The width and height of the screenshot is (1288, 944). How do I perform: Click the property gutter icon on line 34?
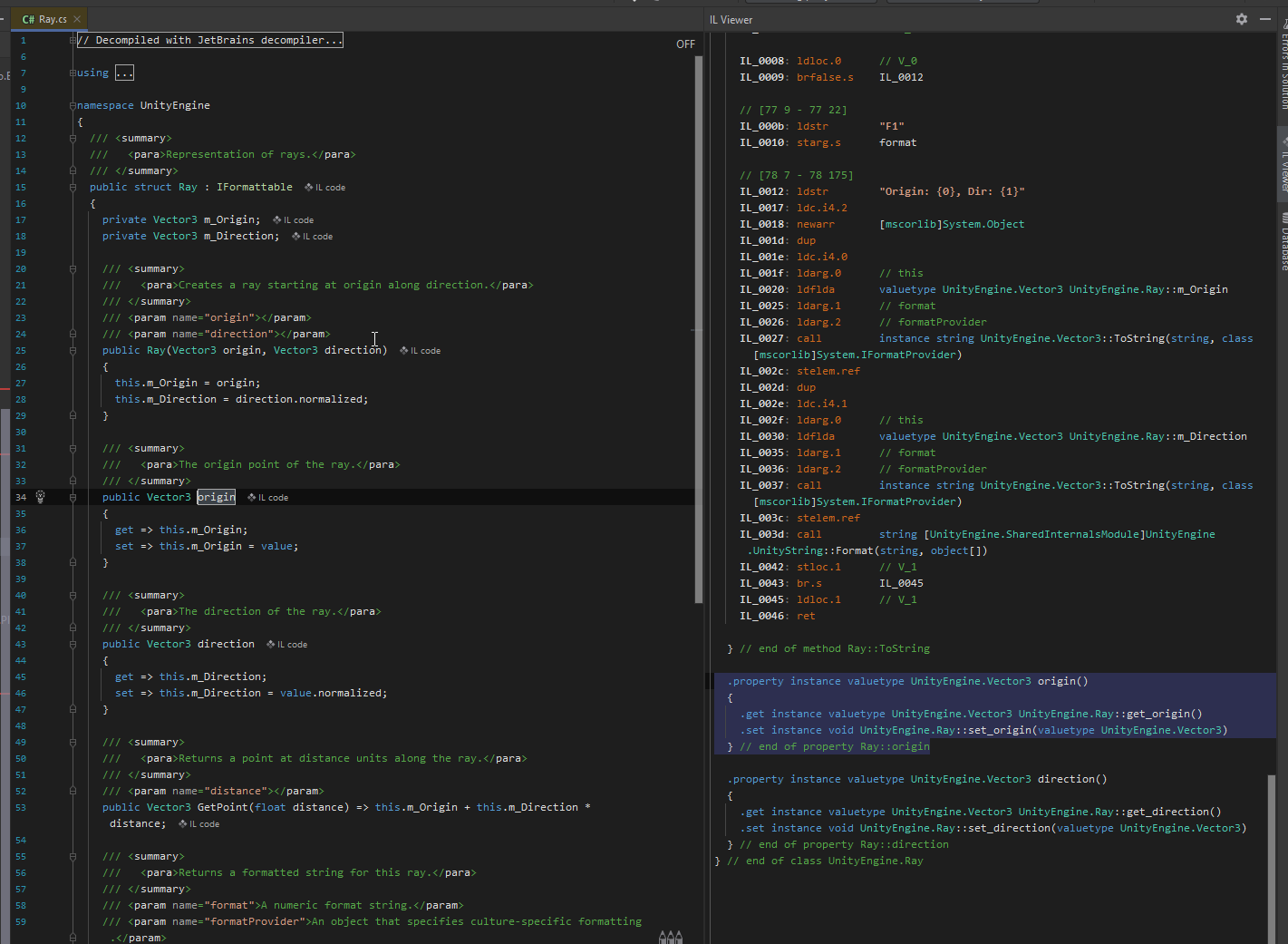[x=39, y=497]
